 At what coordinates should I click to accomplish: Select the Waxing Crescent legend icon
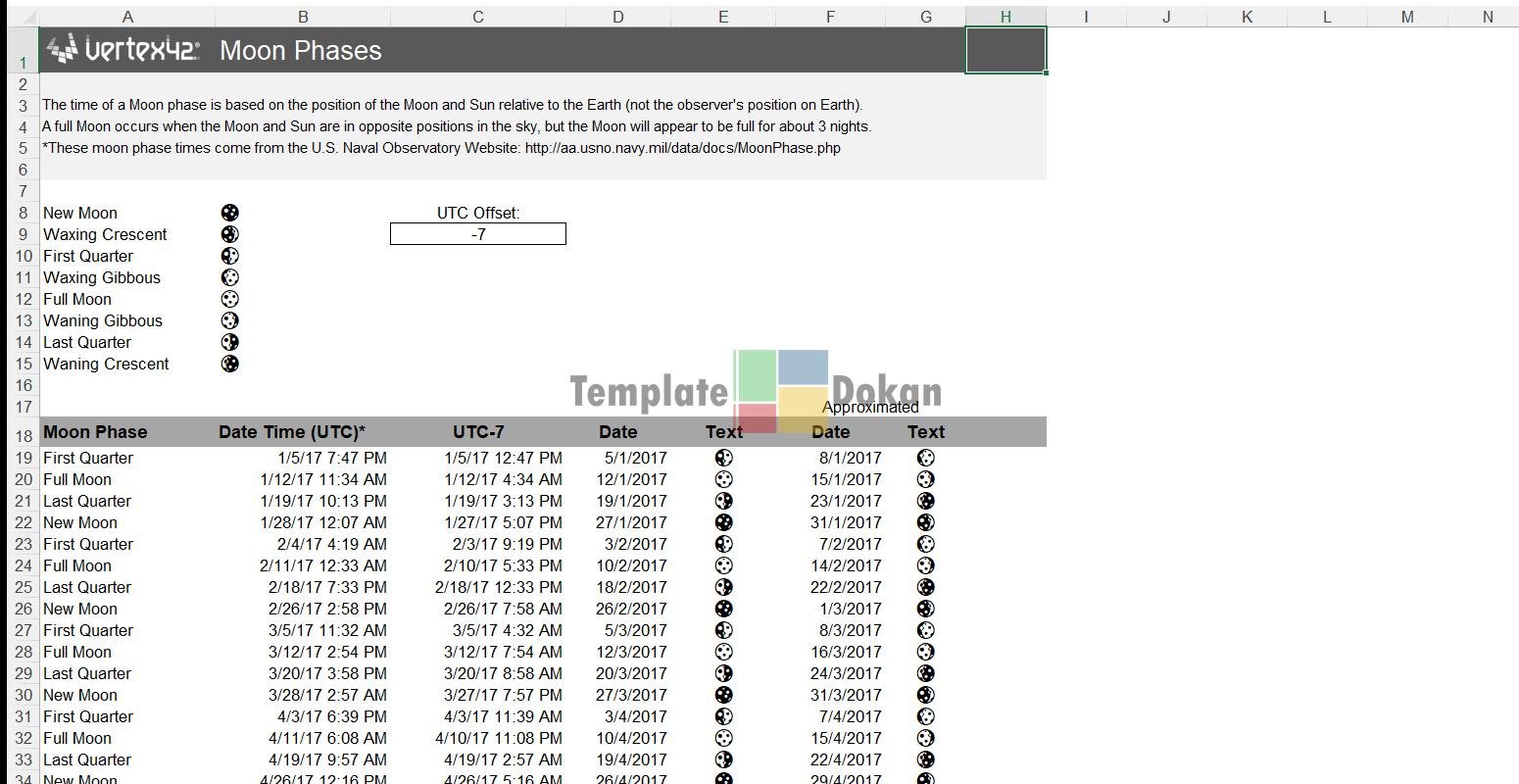(229, 234)
